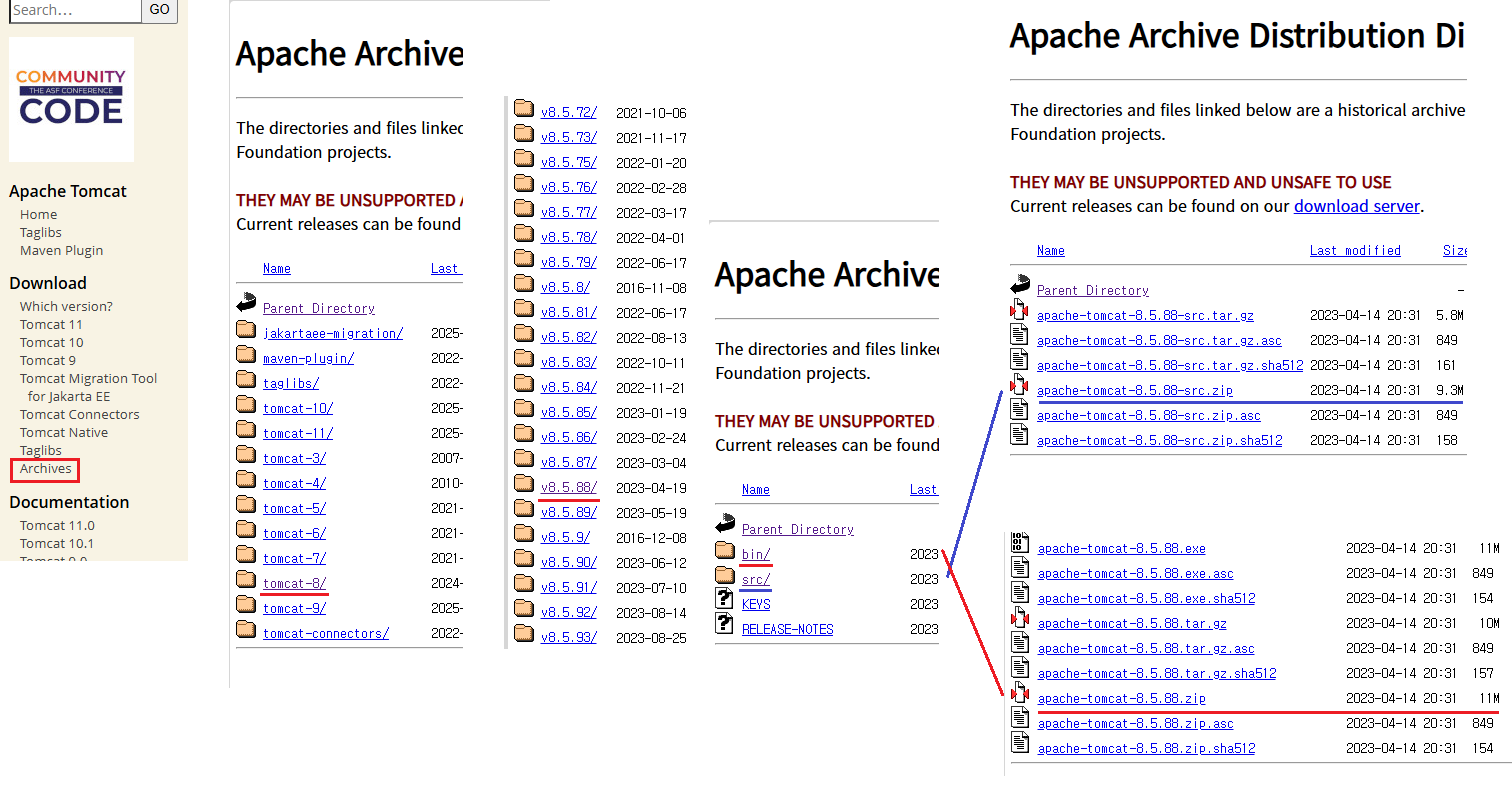This screenshot has height=787, width=1512.
Task: Click the GO search button
Action: point(160,10)
